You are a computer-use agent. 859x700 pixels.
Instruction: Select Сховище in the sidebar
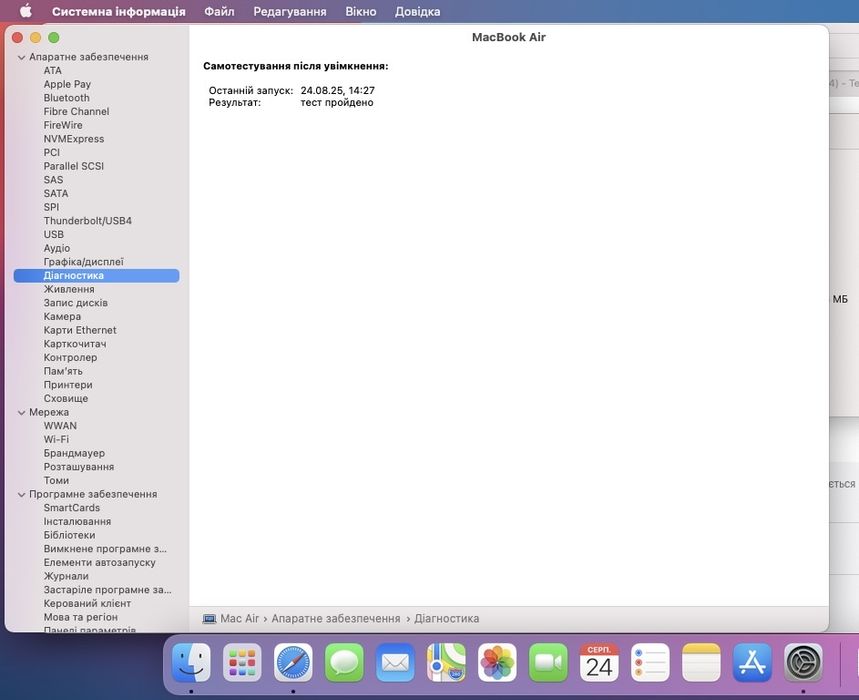(66, 399)
